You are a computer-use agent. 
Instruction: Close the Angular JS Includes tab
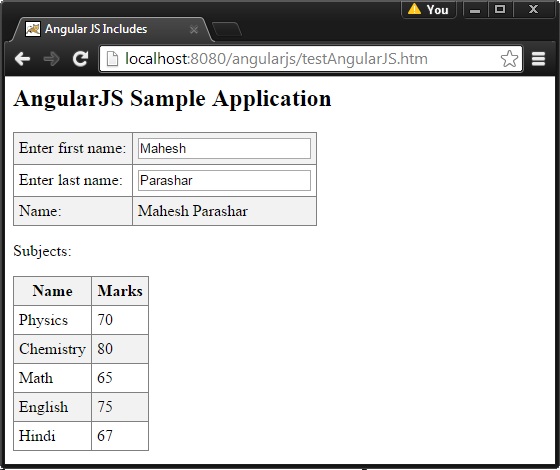(x=194, y=30)
